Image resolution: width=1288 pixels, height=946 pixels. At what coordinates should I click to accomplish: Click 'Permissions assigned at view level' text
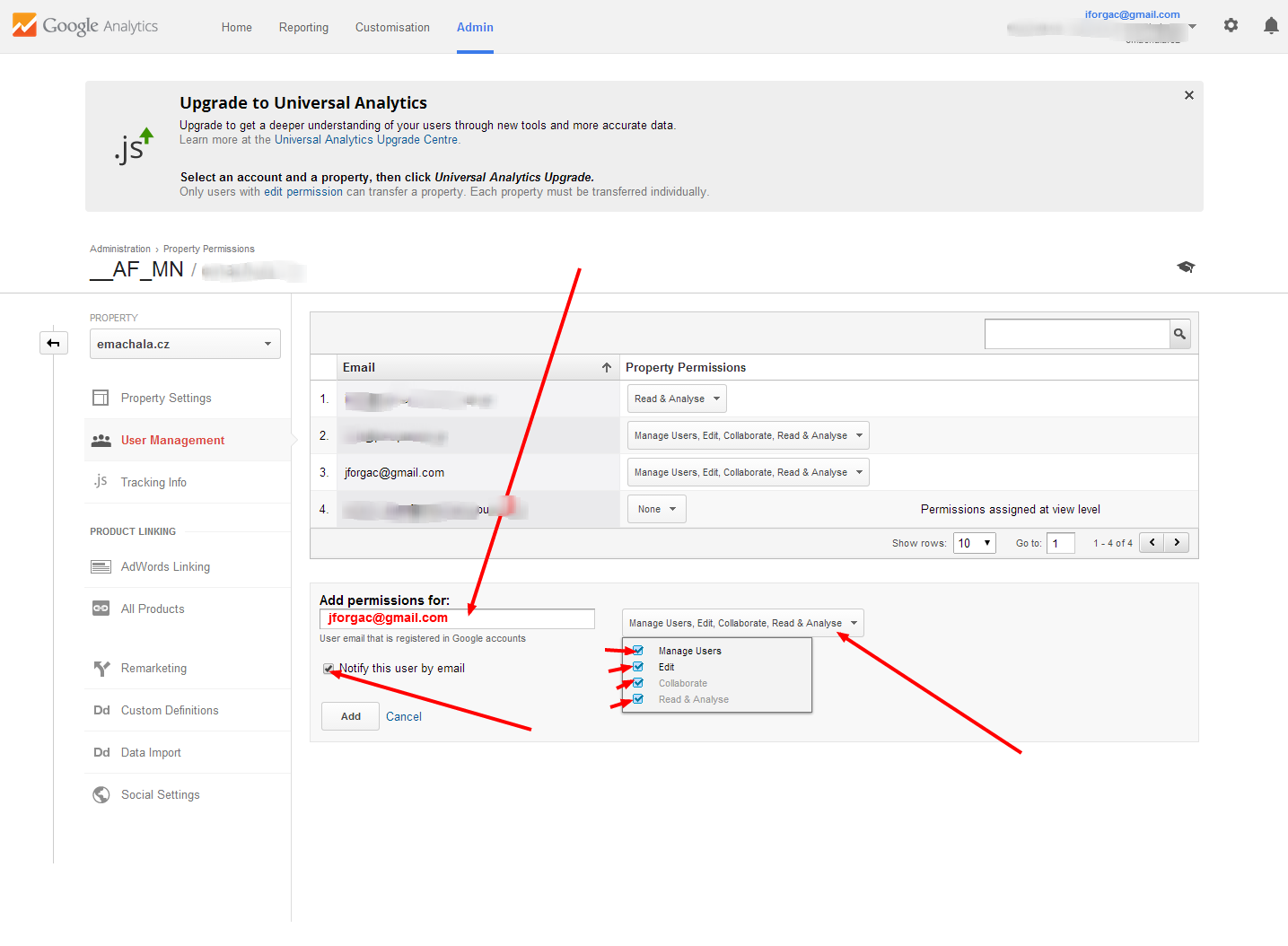click(1011, 509)
